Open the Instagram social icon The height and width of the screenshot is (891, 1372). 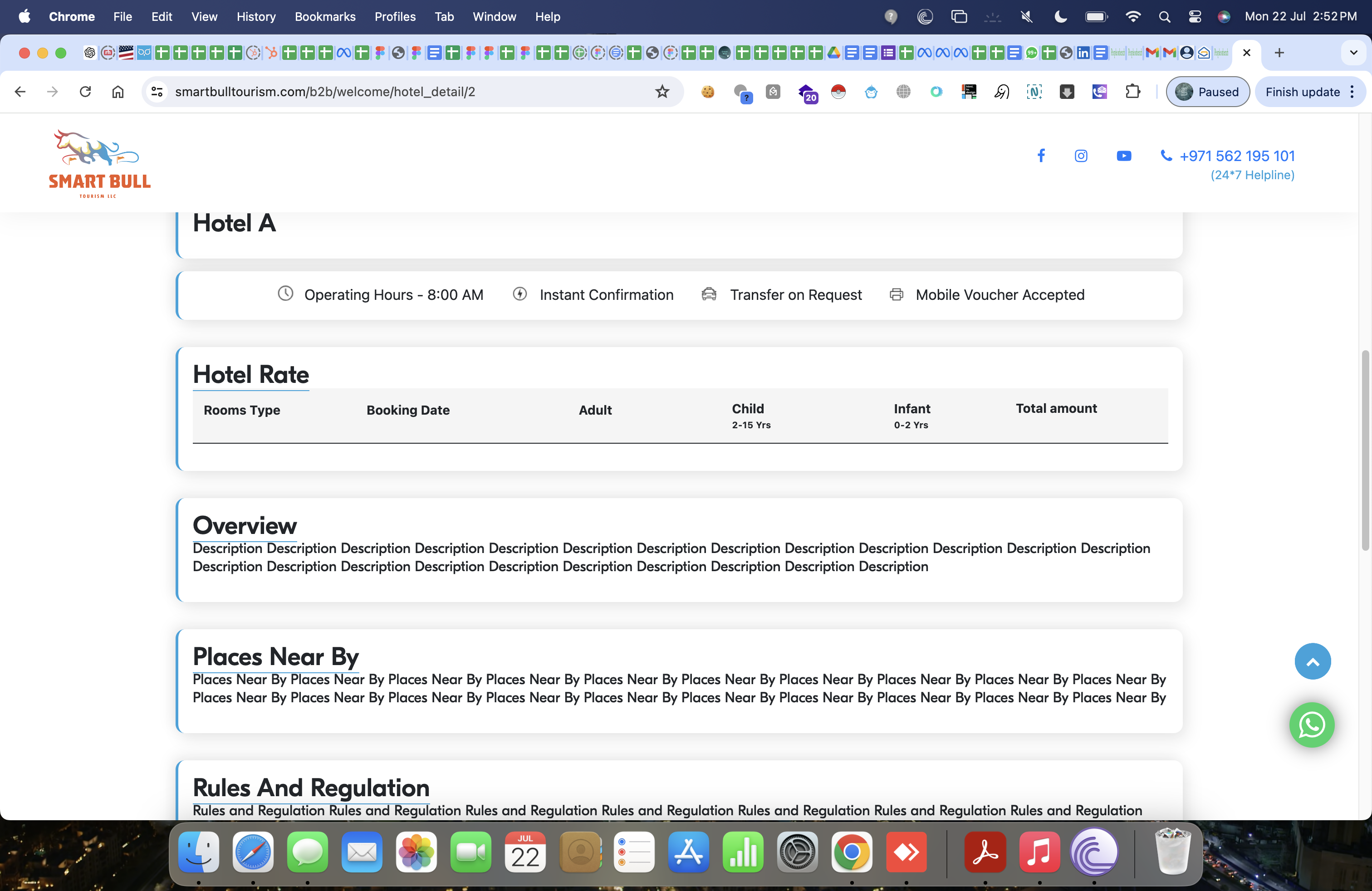click(x=1081, y=156)
